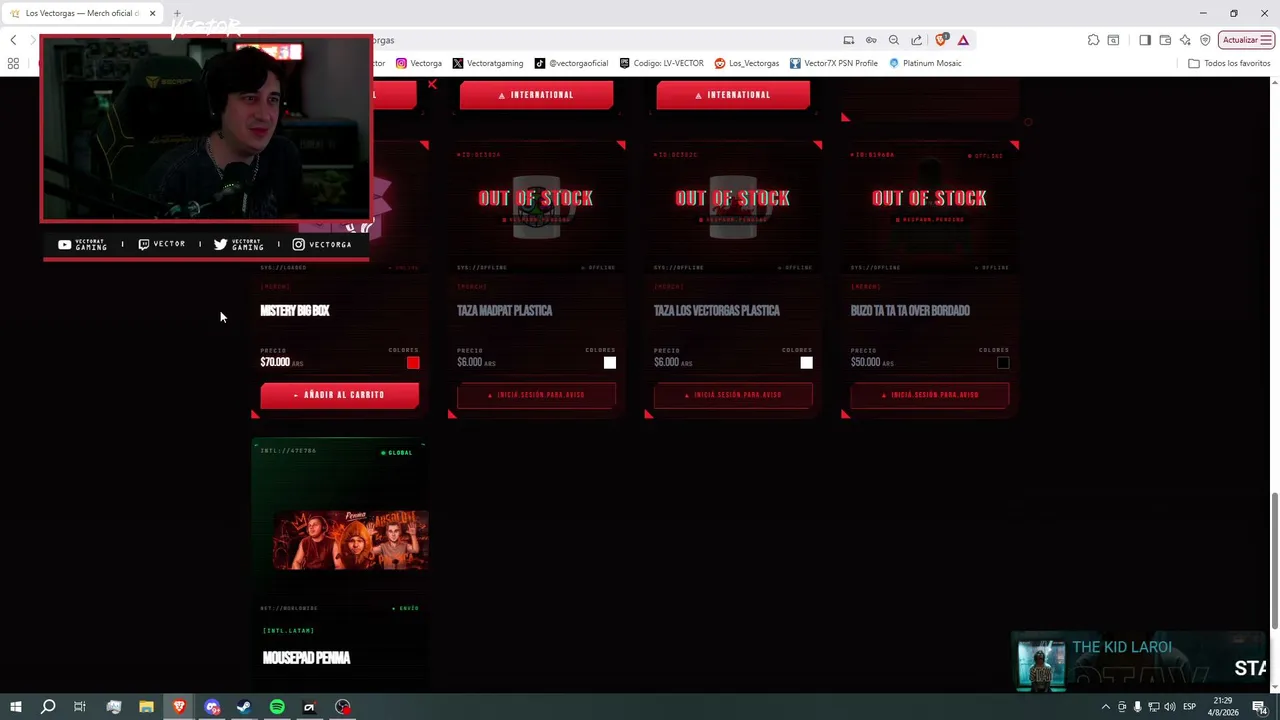Viewport: 1280px width, 720px height.
Task: Open the volume control in system tray
Action: 1170,707
